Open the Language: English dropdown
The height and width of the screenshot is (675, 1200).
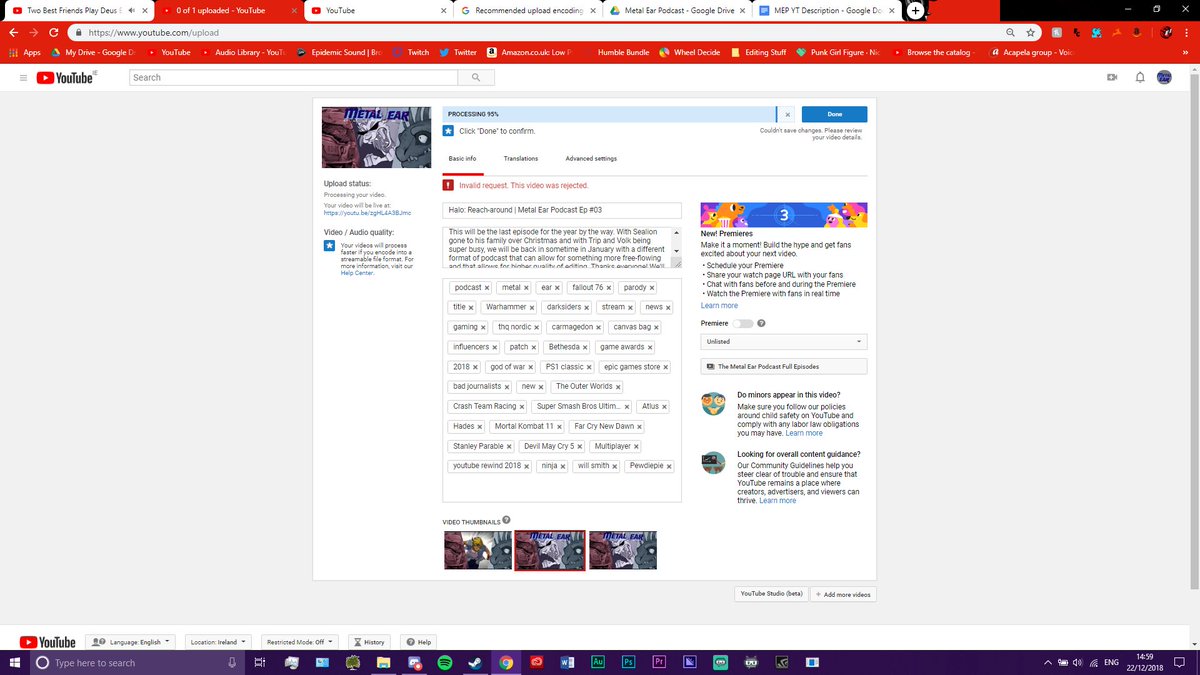(x=130, y=642)
